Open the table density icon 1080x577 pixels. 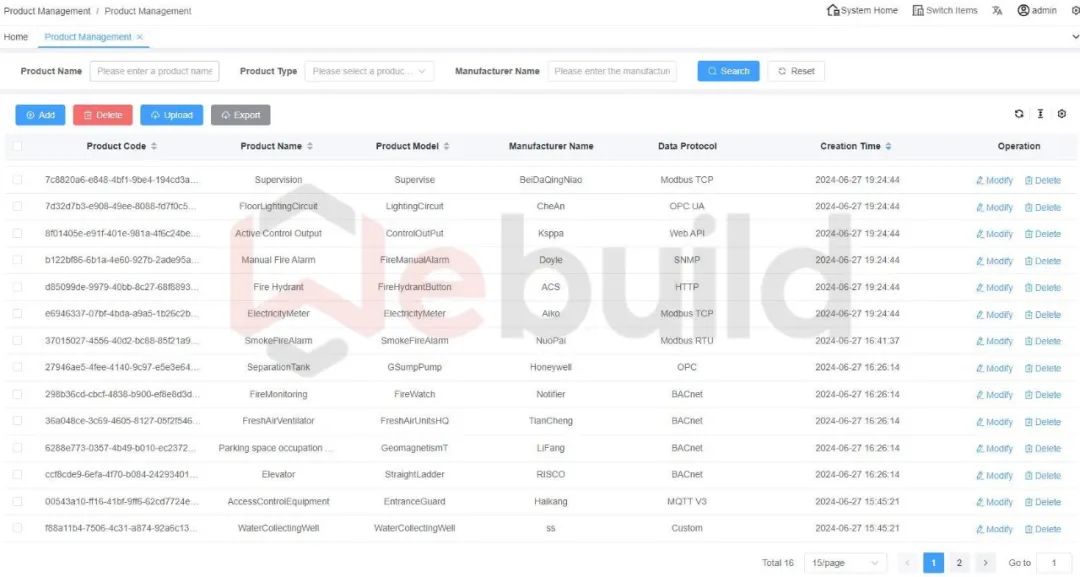(x=1040, y=114)
